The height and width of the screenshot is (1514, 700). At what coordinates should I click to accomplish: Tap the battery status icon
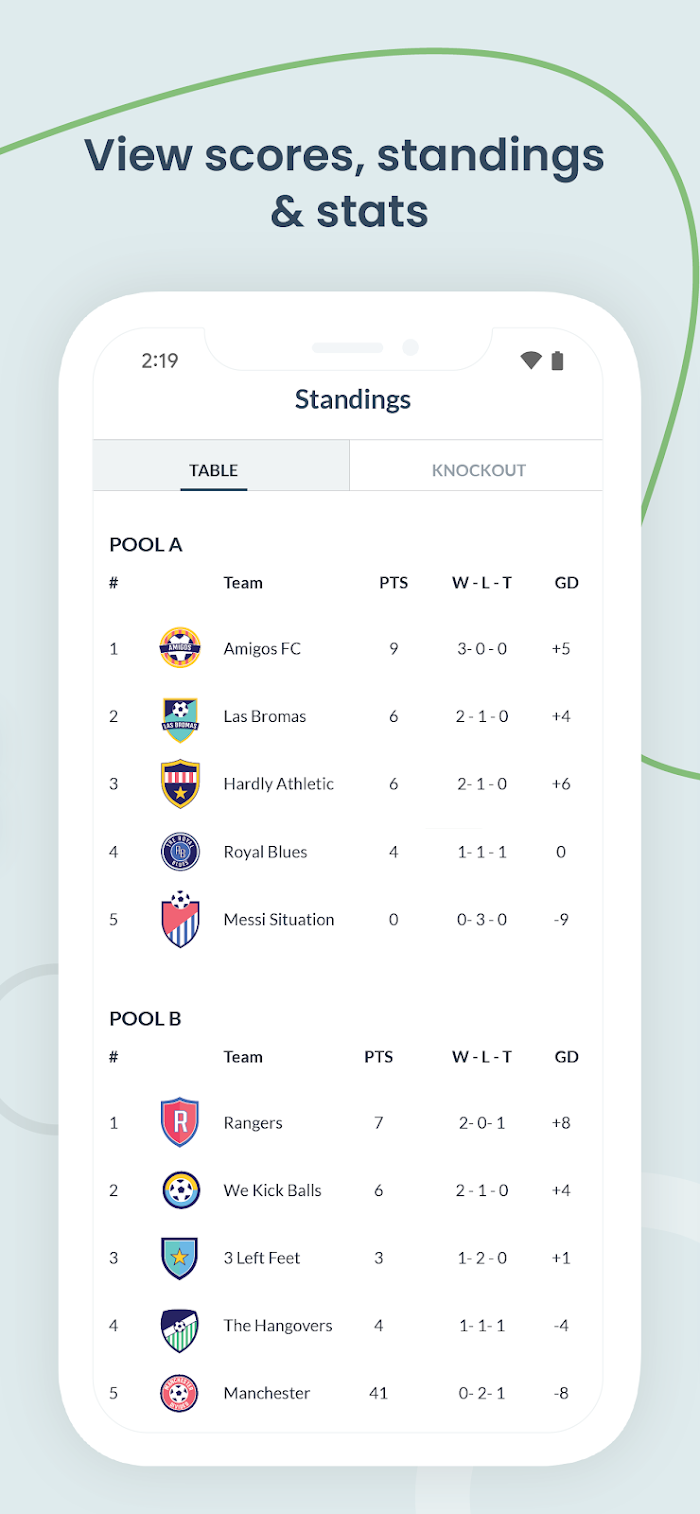(558, 361)
